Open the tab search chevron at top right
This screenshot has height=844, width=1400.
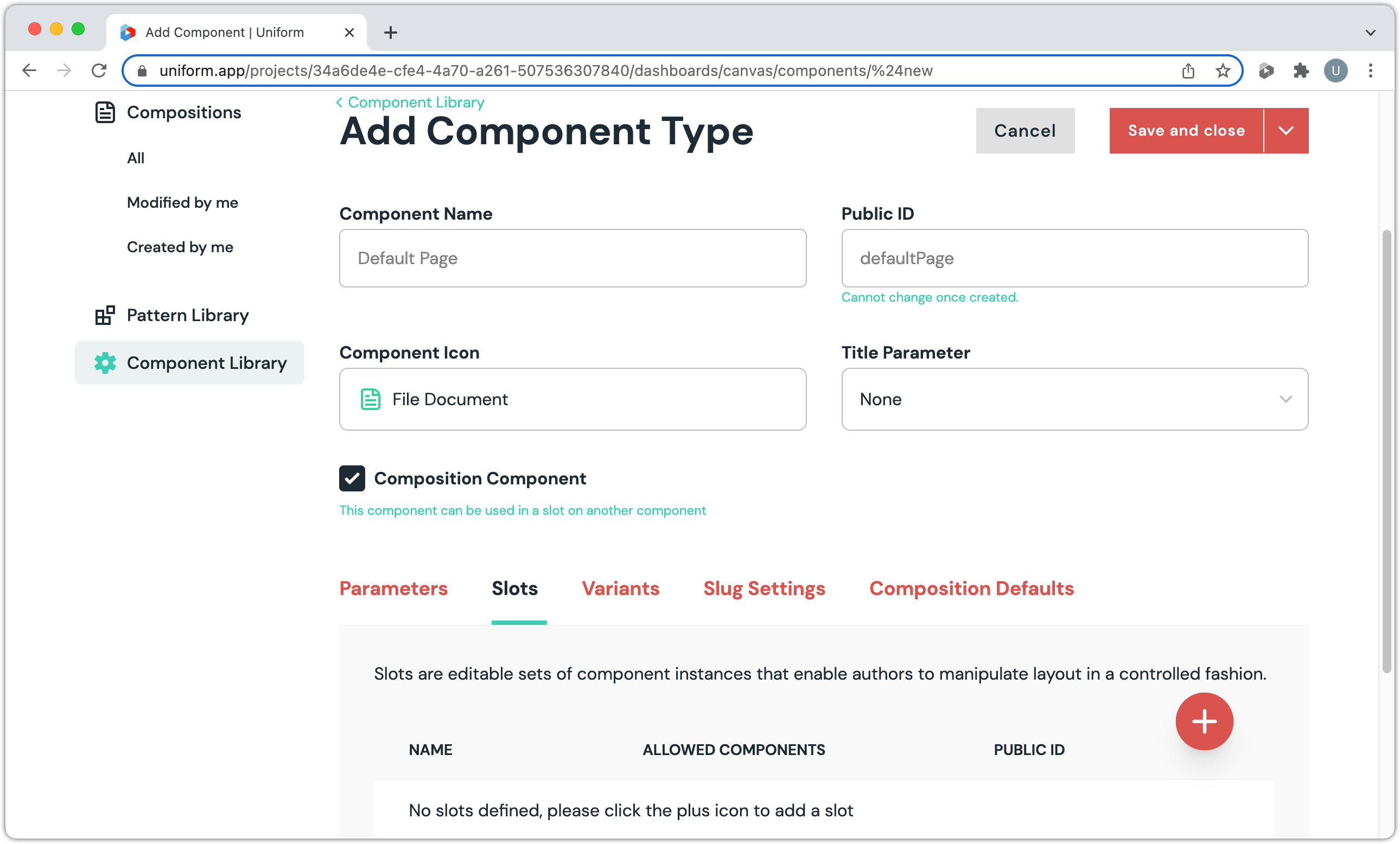(x=1370, y=33)
